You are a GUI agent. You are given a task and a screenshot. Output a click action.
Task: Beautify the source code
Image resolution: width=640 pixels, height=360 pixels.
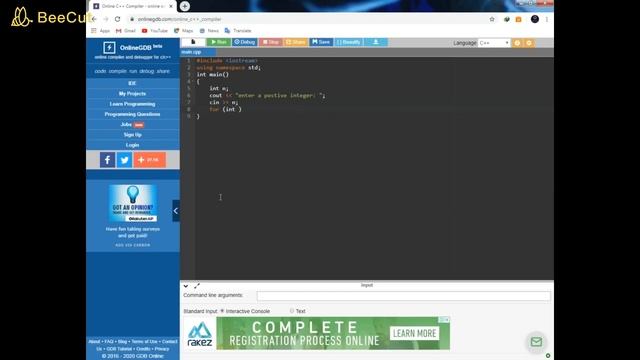pyautogui.click(x=349, y=42)
